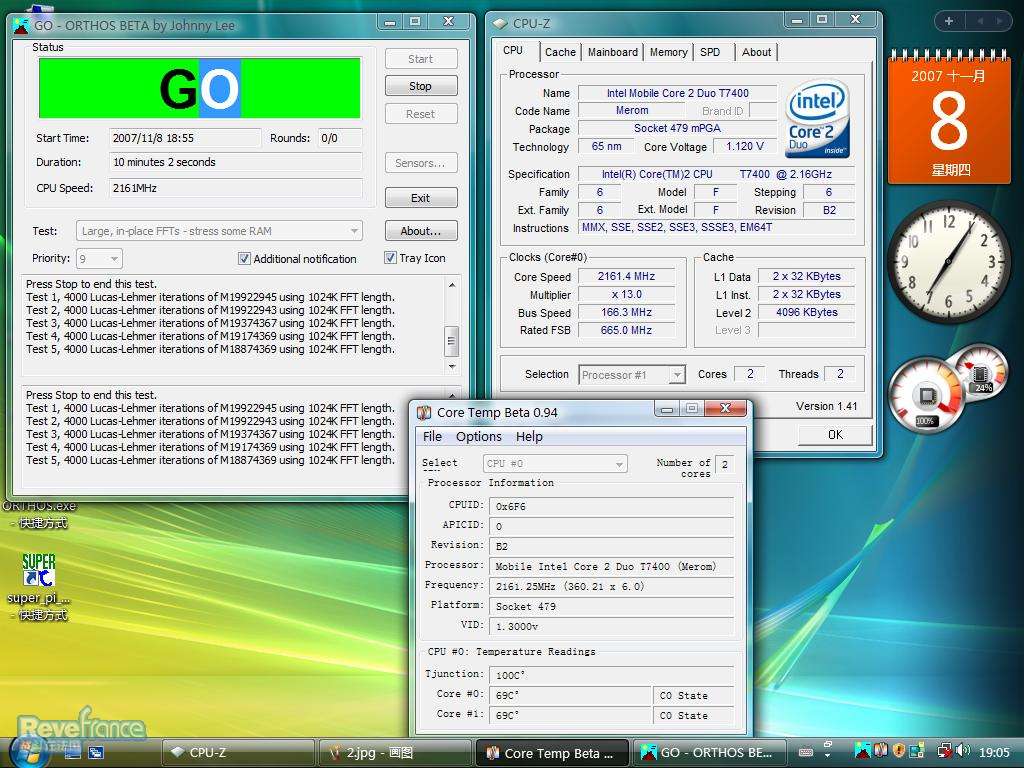Open the Options menu in Core Temp
This screenshot has width=1024, height=768.
point(479,437)
